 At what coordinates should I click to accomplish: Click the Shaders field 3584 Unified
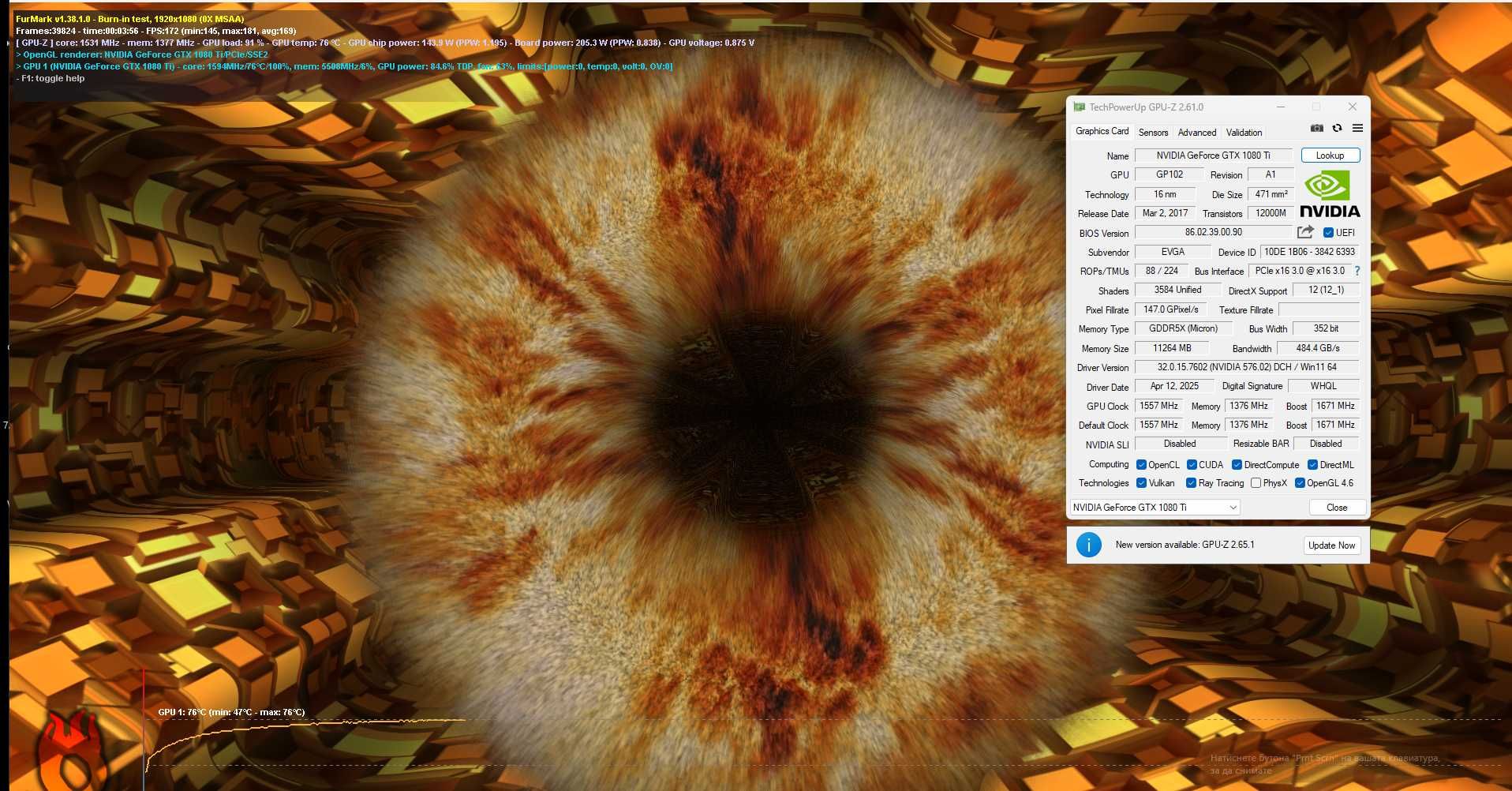tap(1177, 290)
